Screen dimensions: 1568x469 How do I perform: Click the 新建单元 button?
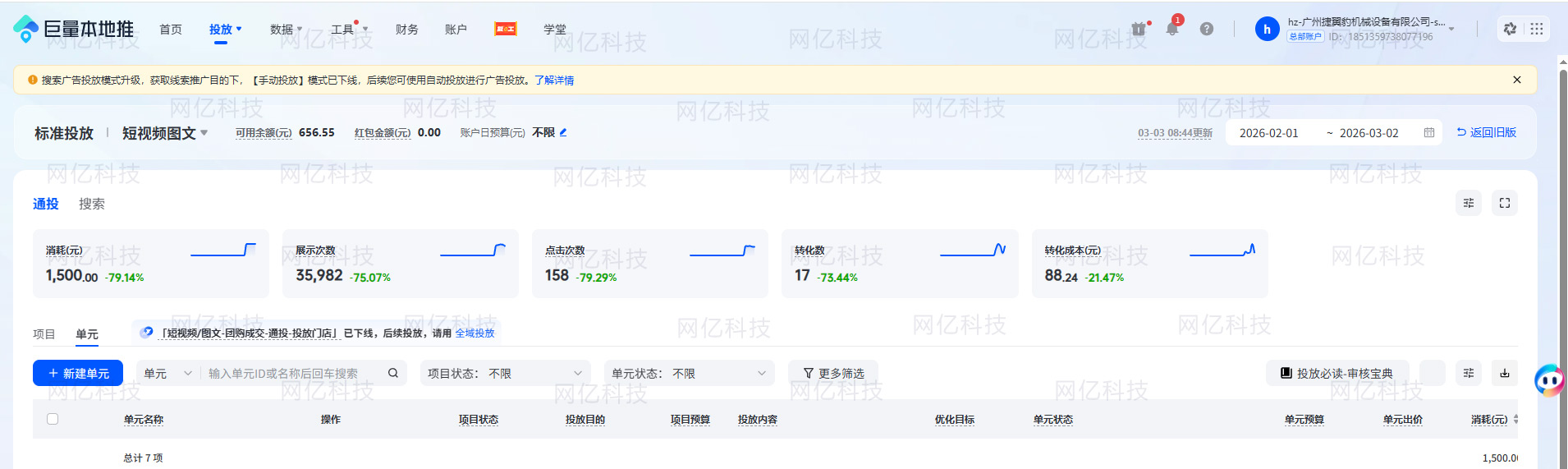coord(78,374)
